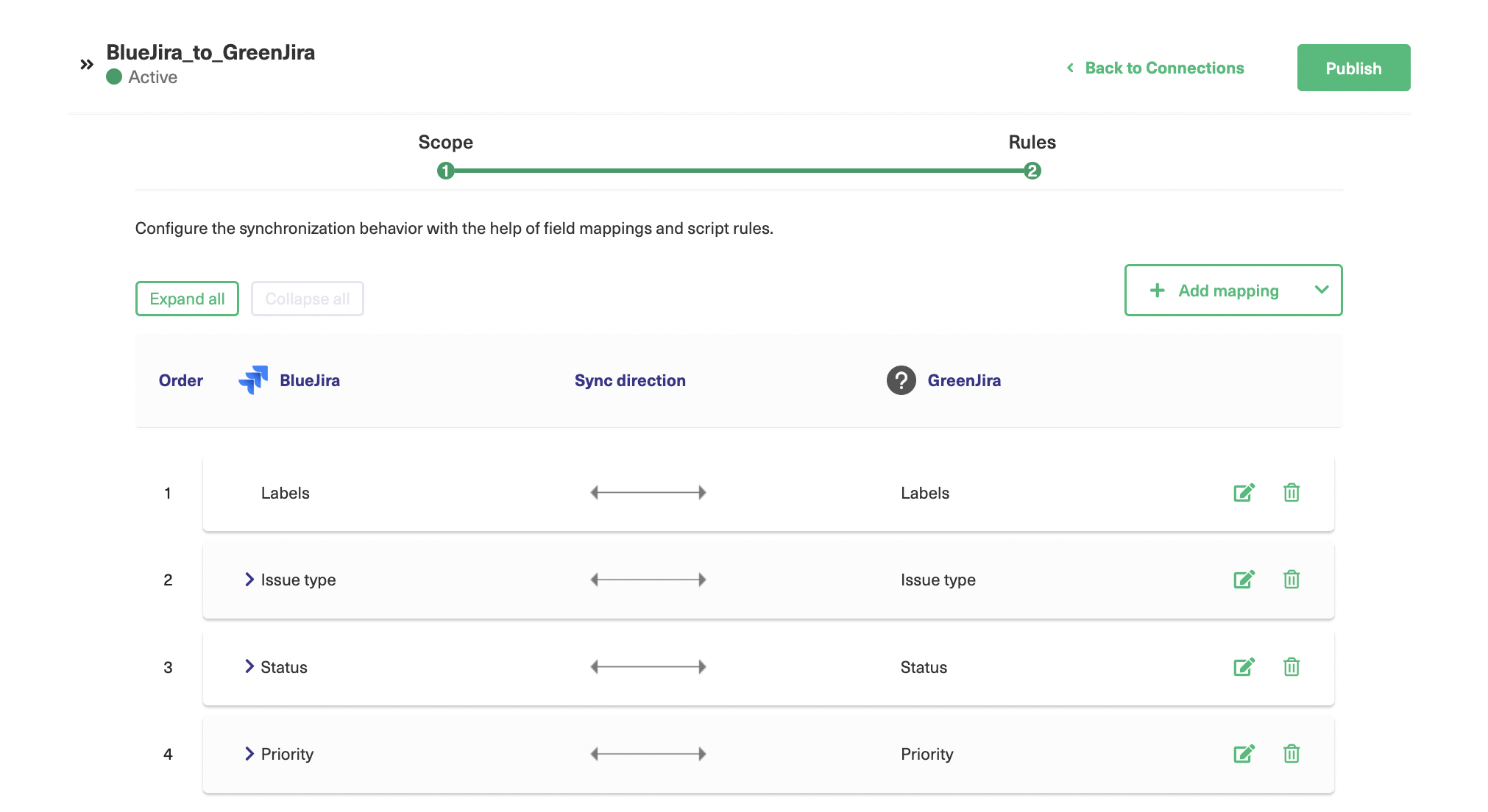The image size is (1488, 812).
Task: Click the Add mapping dropdown arrow
Action: coord(1320,290)
